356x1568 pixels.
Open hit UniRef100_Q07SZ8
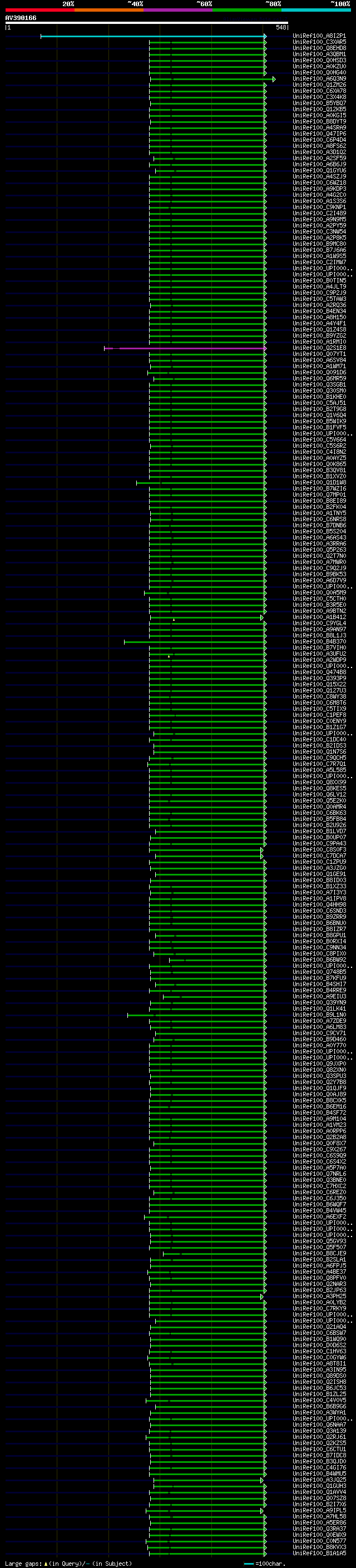click(319, 1498)
